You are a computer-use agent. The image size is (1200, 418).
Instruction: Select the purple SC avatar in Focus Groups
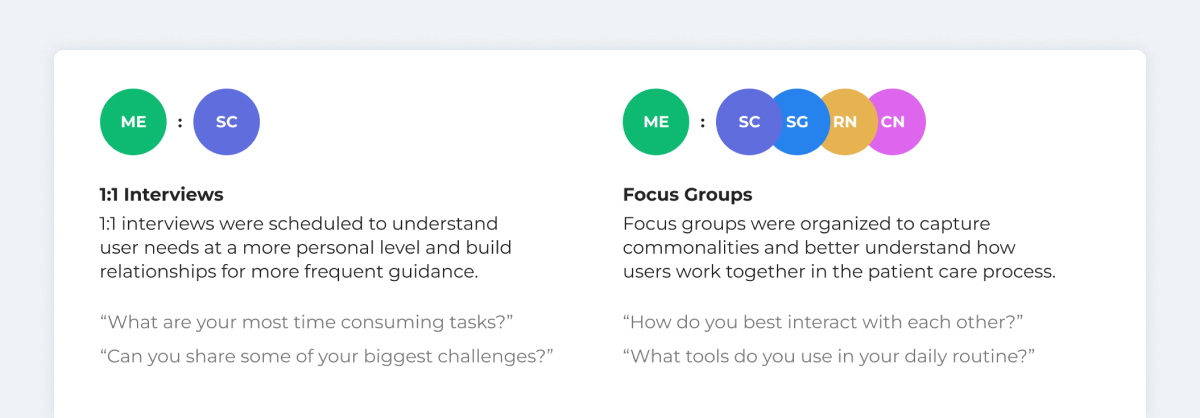748,122
